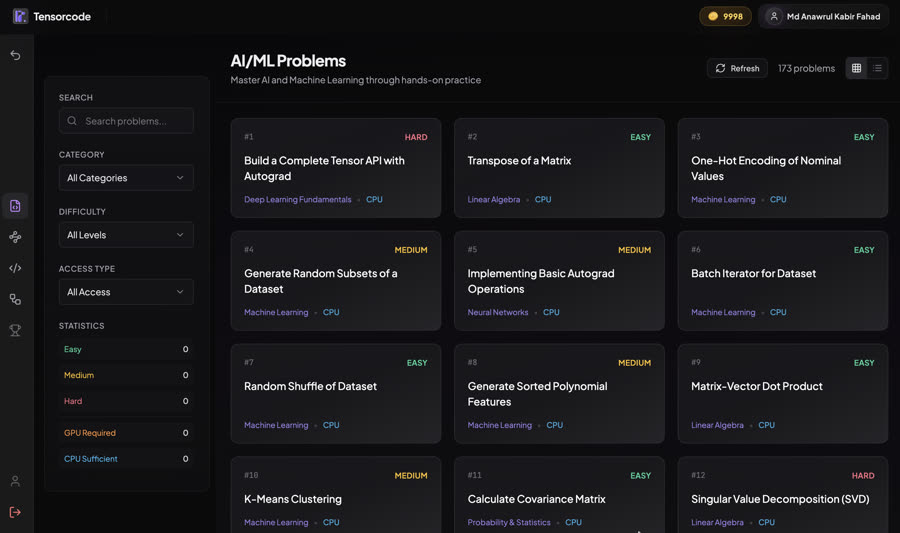
Task: Click the Refresh button
Action: (x=738, y=68)
